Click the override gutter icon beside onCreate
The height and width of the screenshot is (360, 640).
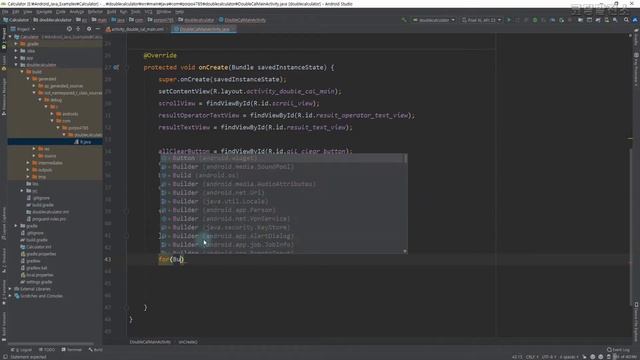coord(116,67)
